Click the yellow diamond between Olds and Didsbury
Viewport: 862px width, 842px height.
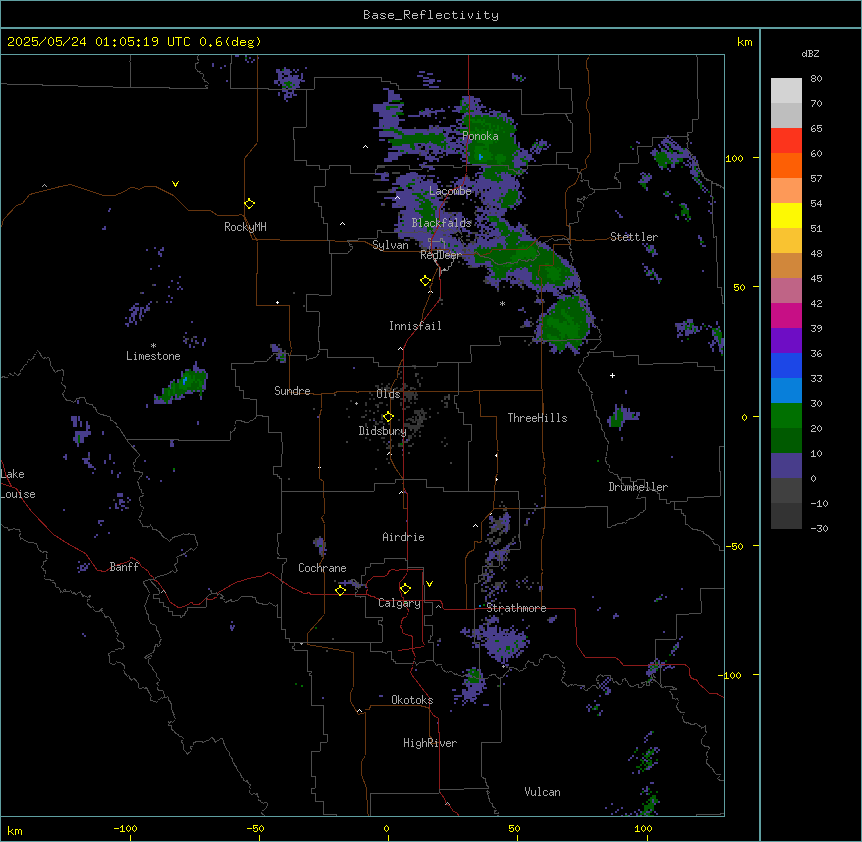click(x=388, y=417)
